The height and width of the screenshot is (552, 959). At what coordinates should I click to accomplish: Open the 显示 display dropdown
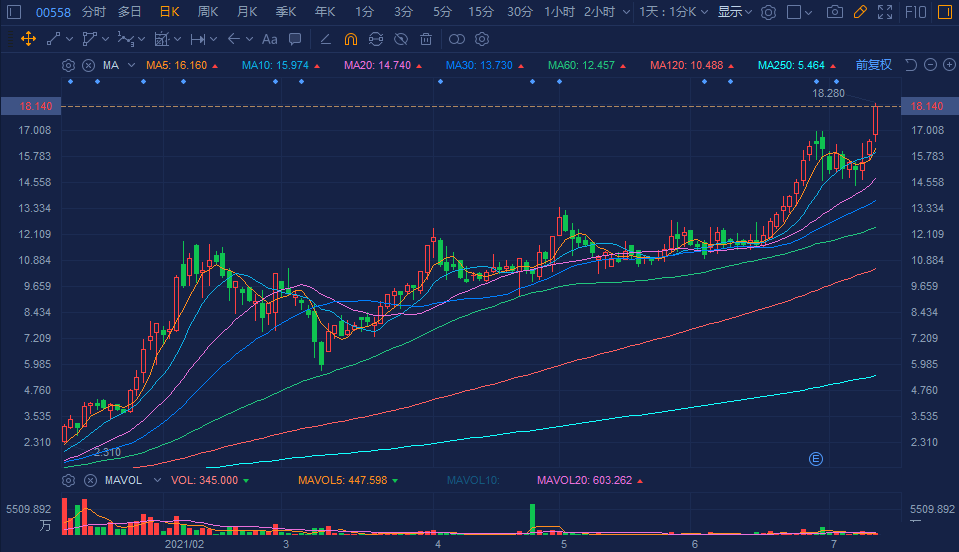pos(735,12)
